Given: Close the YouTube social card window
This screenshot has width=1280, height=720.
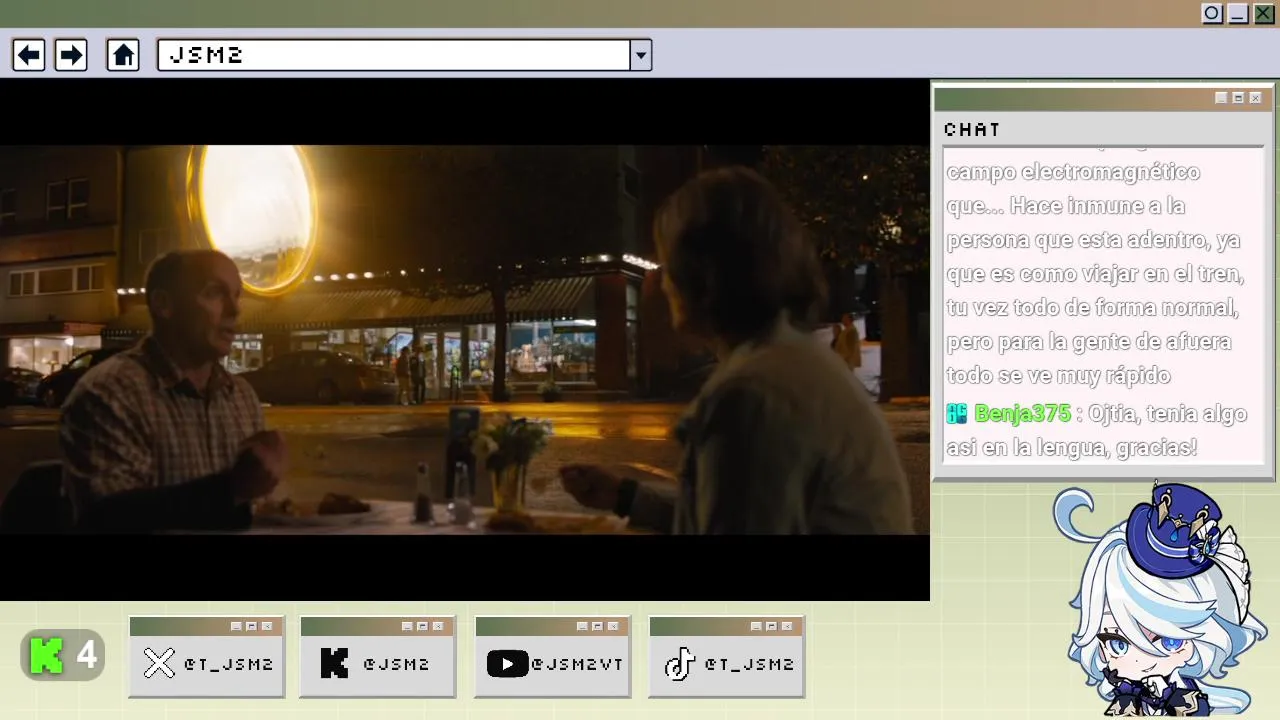Looking at the screenshot, I should click(x=613, y=626).
